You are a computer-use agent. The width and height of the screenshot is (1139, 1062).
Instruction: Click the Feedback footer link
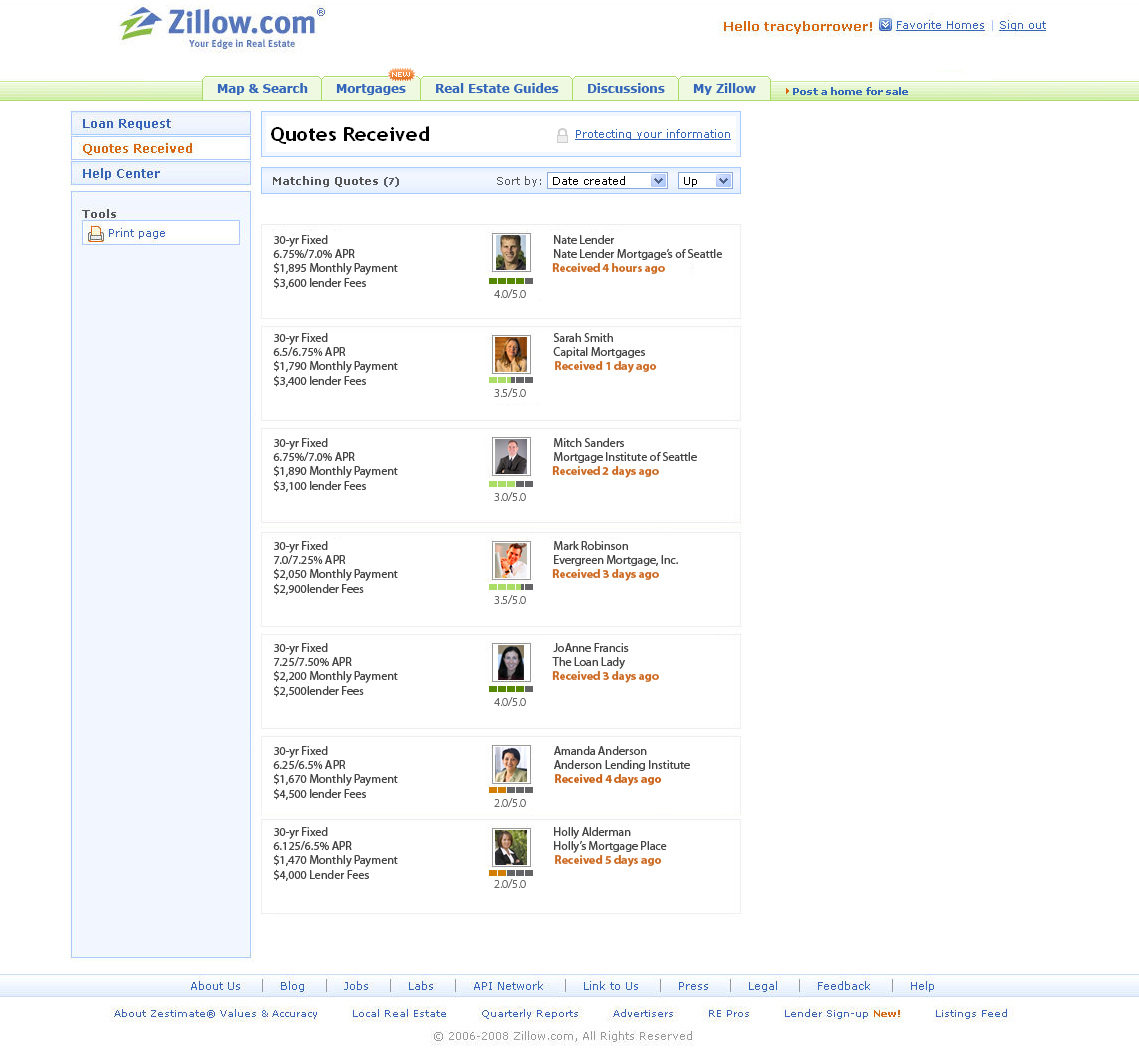(843, 986)
